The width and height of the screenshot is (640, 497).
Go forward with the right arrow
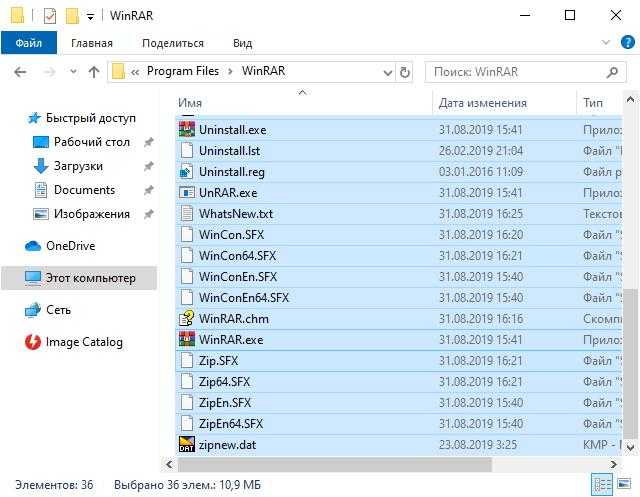point(49,72)
